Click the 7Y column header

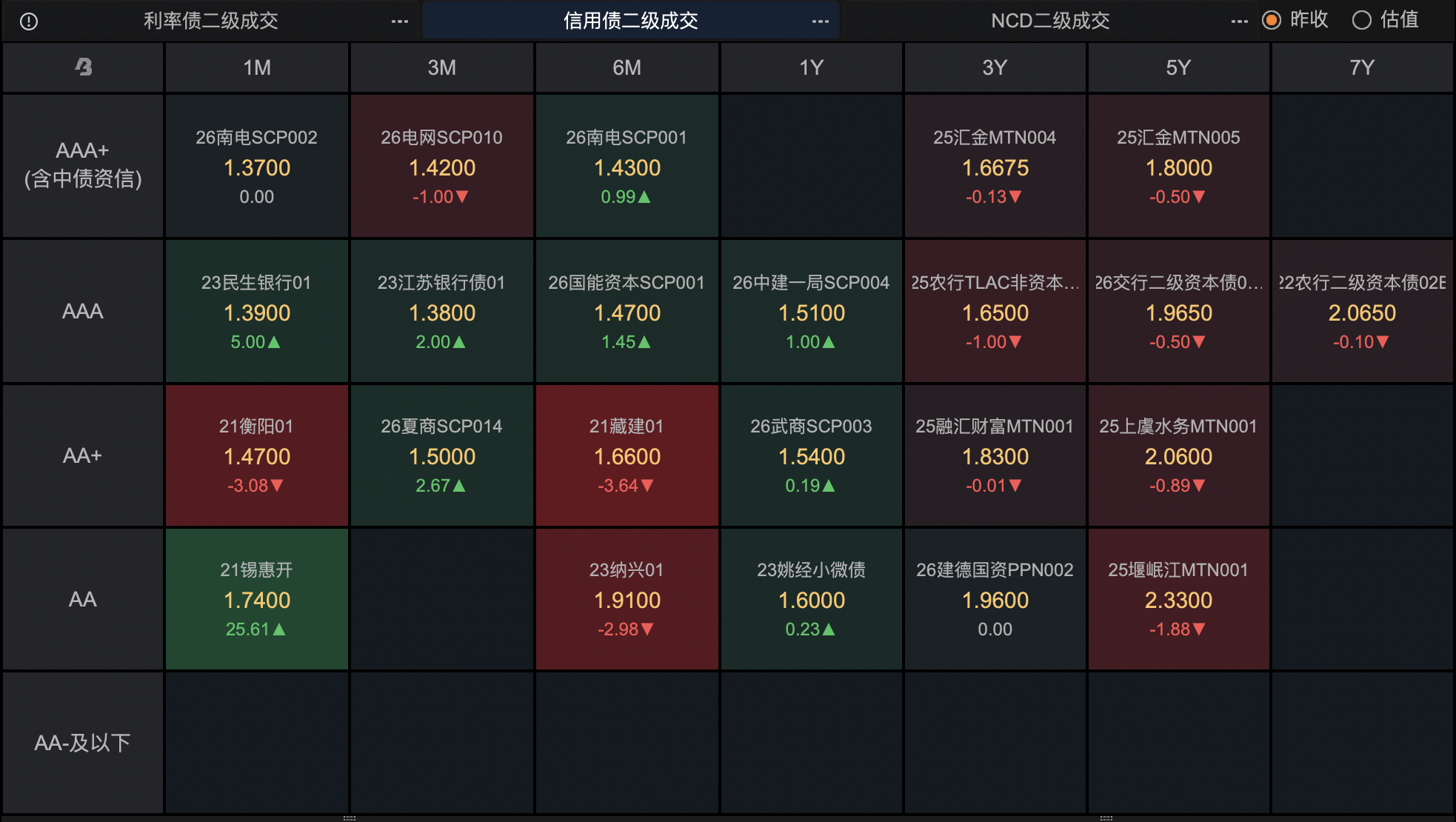pos(1362,67)
